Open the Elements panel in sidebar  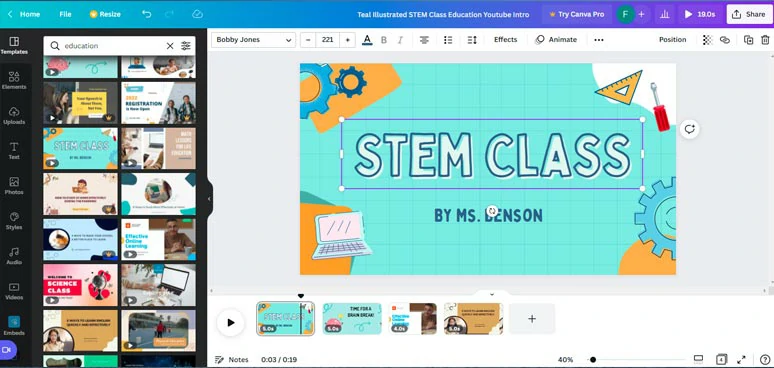[x=14, y=80]
